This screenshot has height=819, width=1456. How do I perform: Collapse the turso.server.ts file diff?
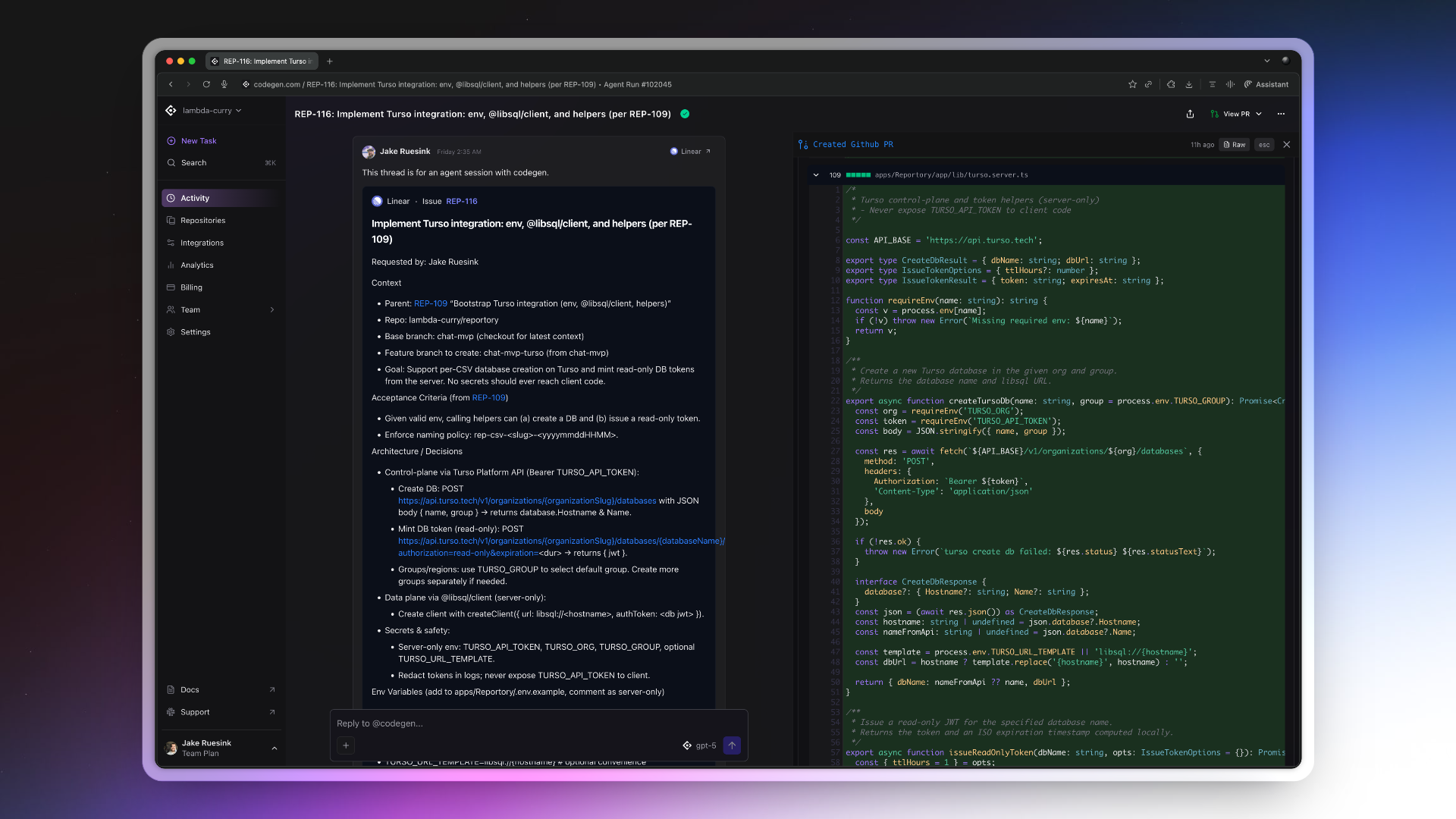click(x=816, y=174)
